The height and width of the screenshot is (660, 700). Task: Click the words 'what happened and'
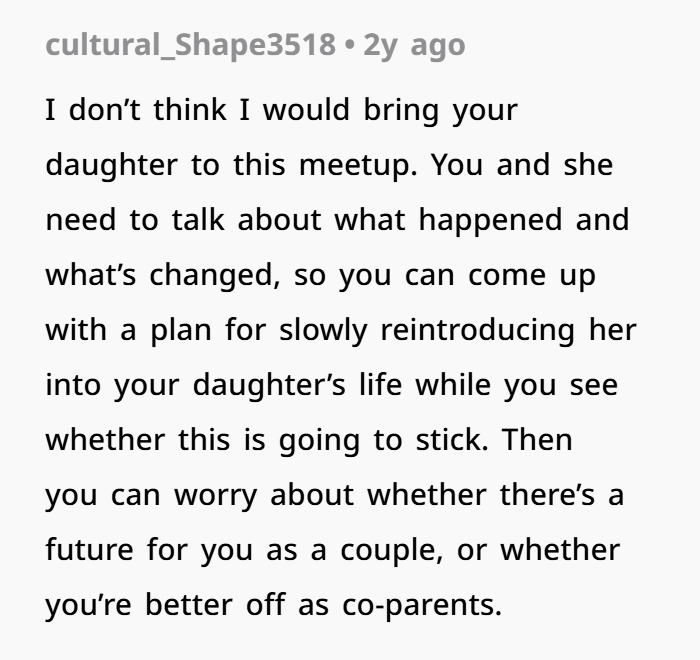[x=482, y=221]
